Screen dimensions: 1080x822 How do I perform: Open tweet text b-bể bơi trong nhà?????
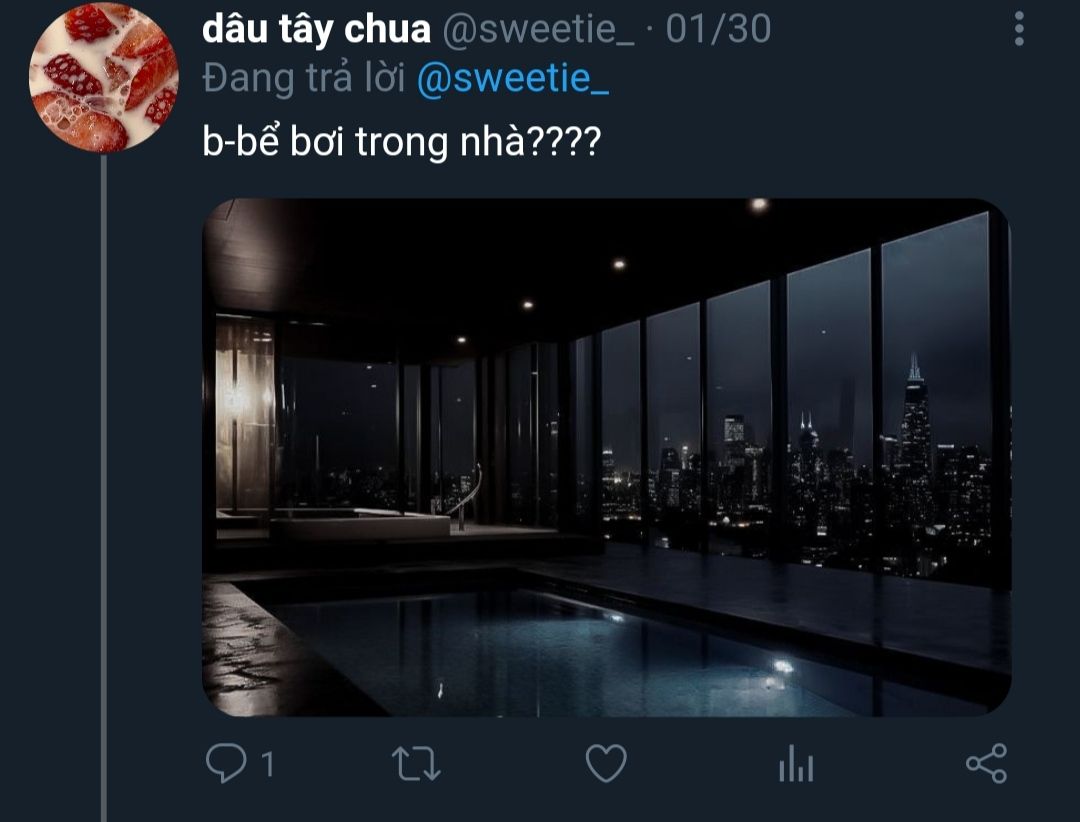tap(402, 141)
